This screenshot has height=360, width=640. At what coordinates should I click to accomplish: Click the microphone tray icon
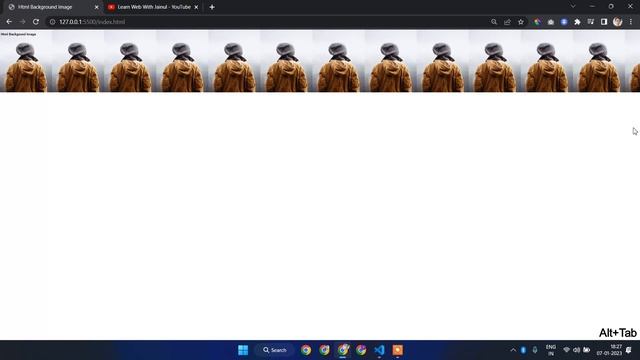(x=535, y=350)
